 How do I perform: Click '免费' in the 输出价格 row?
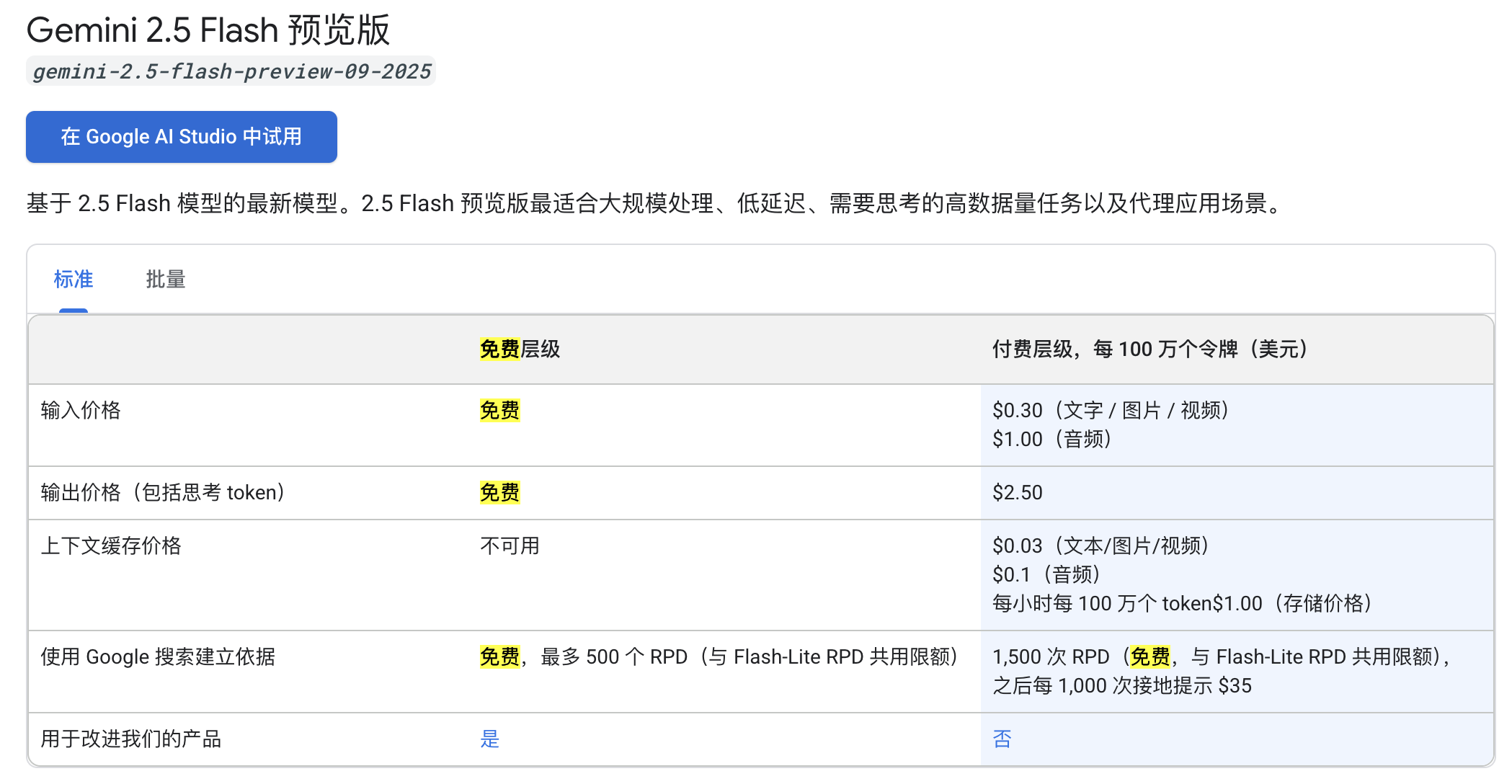tap(499, 493)
